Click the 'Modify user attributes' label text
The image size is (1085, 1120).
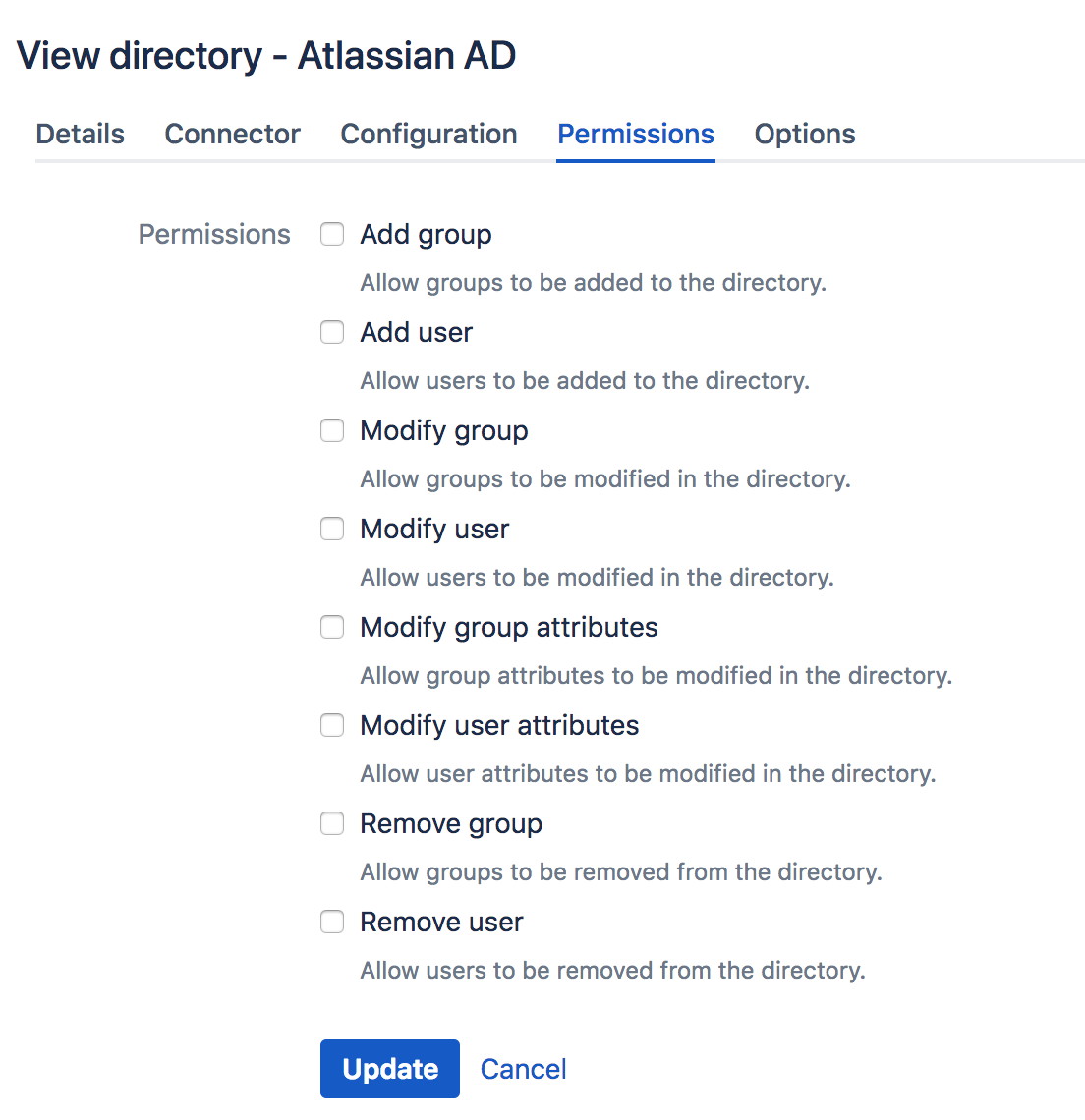click(x=499, y=726)
